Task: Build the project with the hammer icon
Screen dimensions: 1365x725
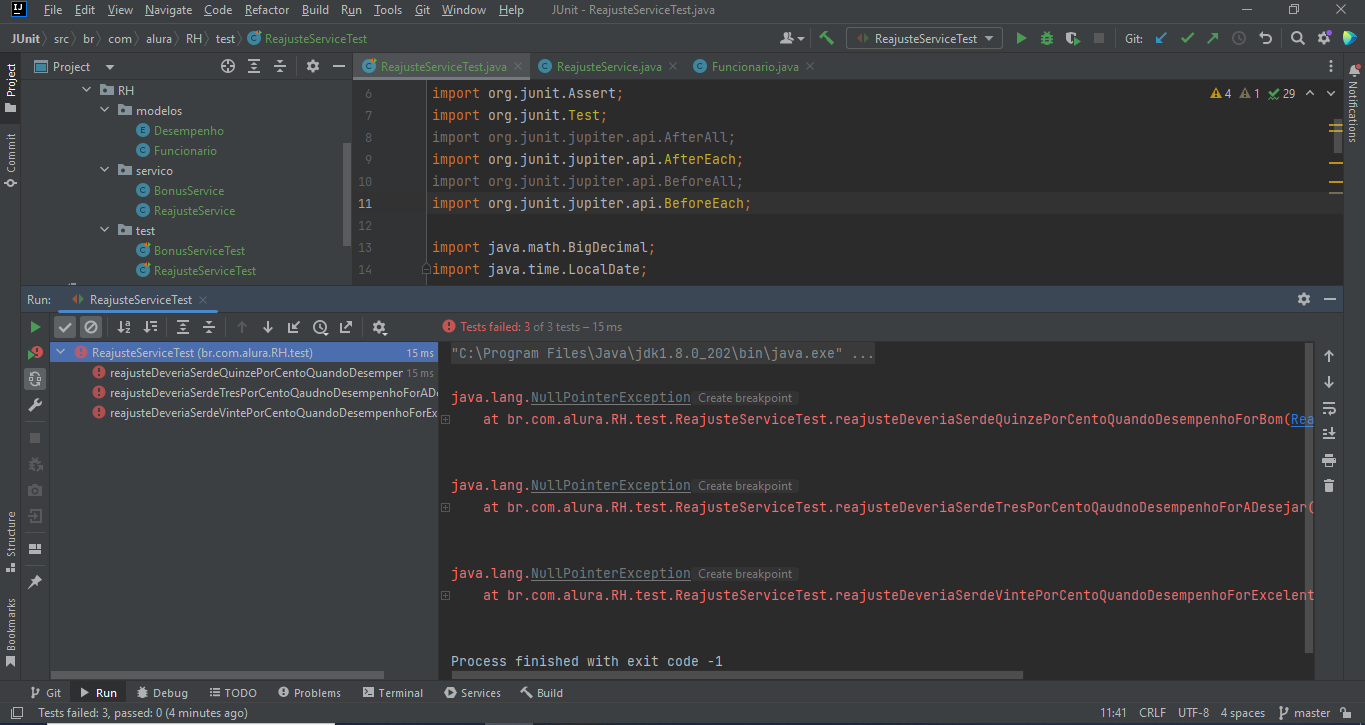Action: click(826, 38)
